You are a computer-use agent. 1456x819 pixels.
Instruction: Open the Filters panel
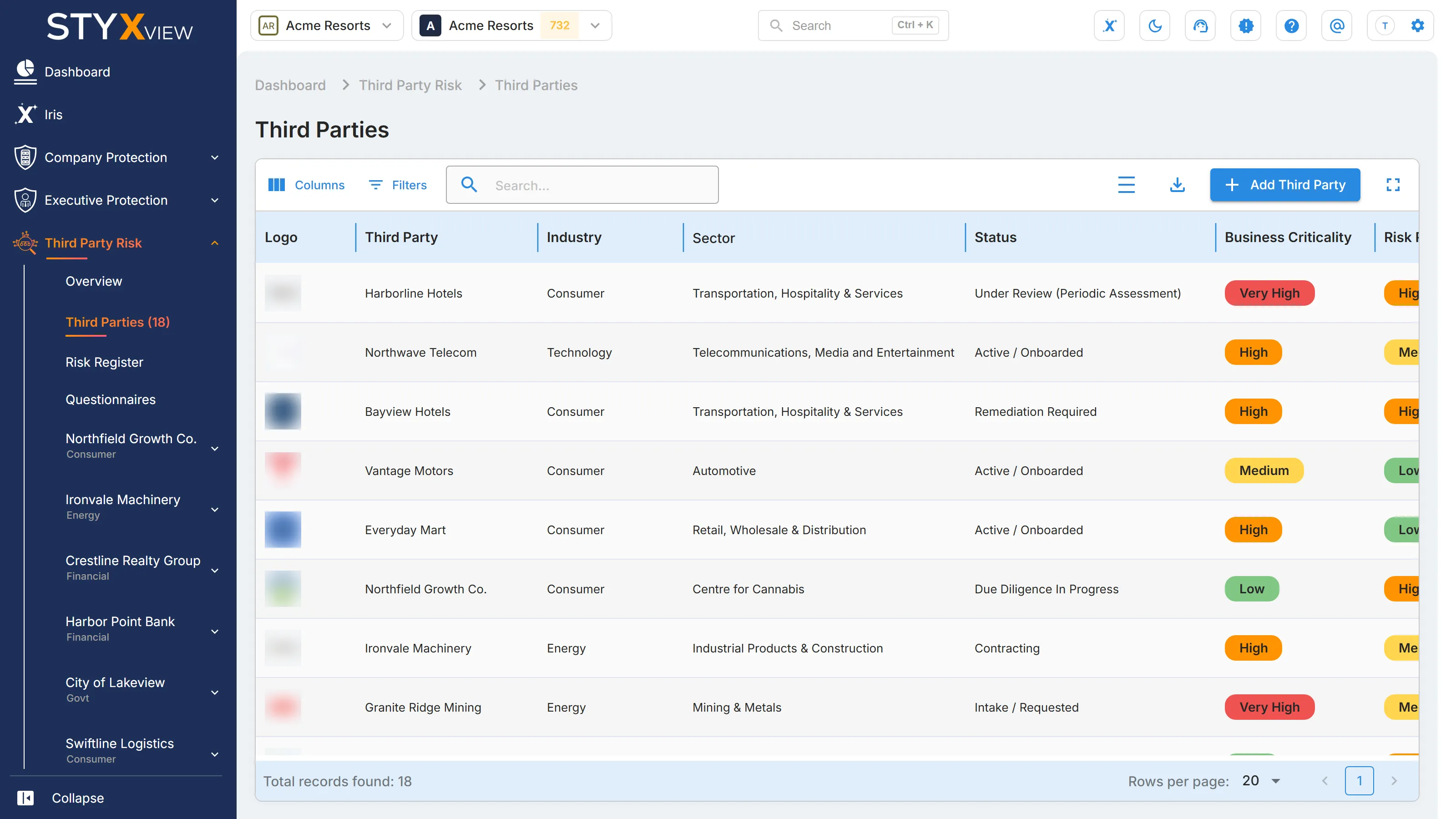pos(398,185)
